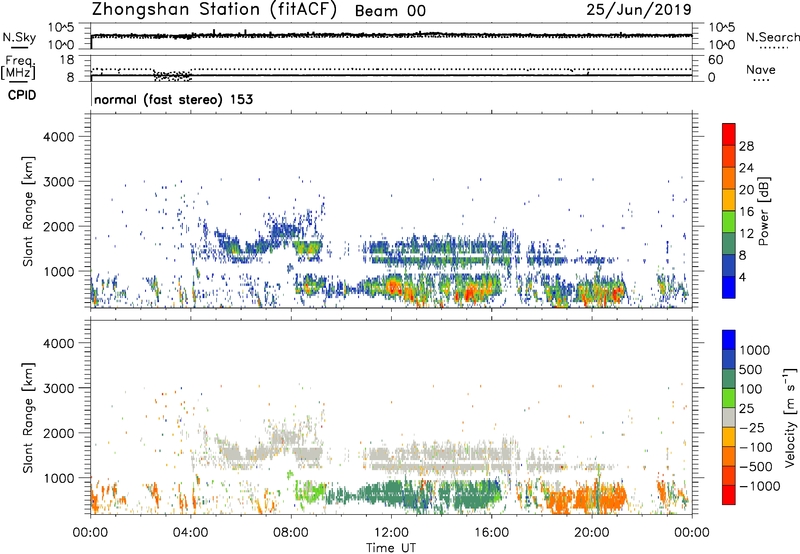Click the 25–100 light green Velocity swatch
Image resolution: width=800 pixels, height=554 pixels.
click(729, 398)
